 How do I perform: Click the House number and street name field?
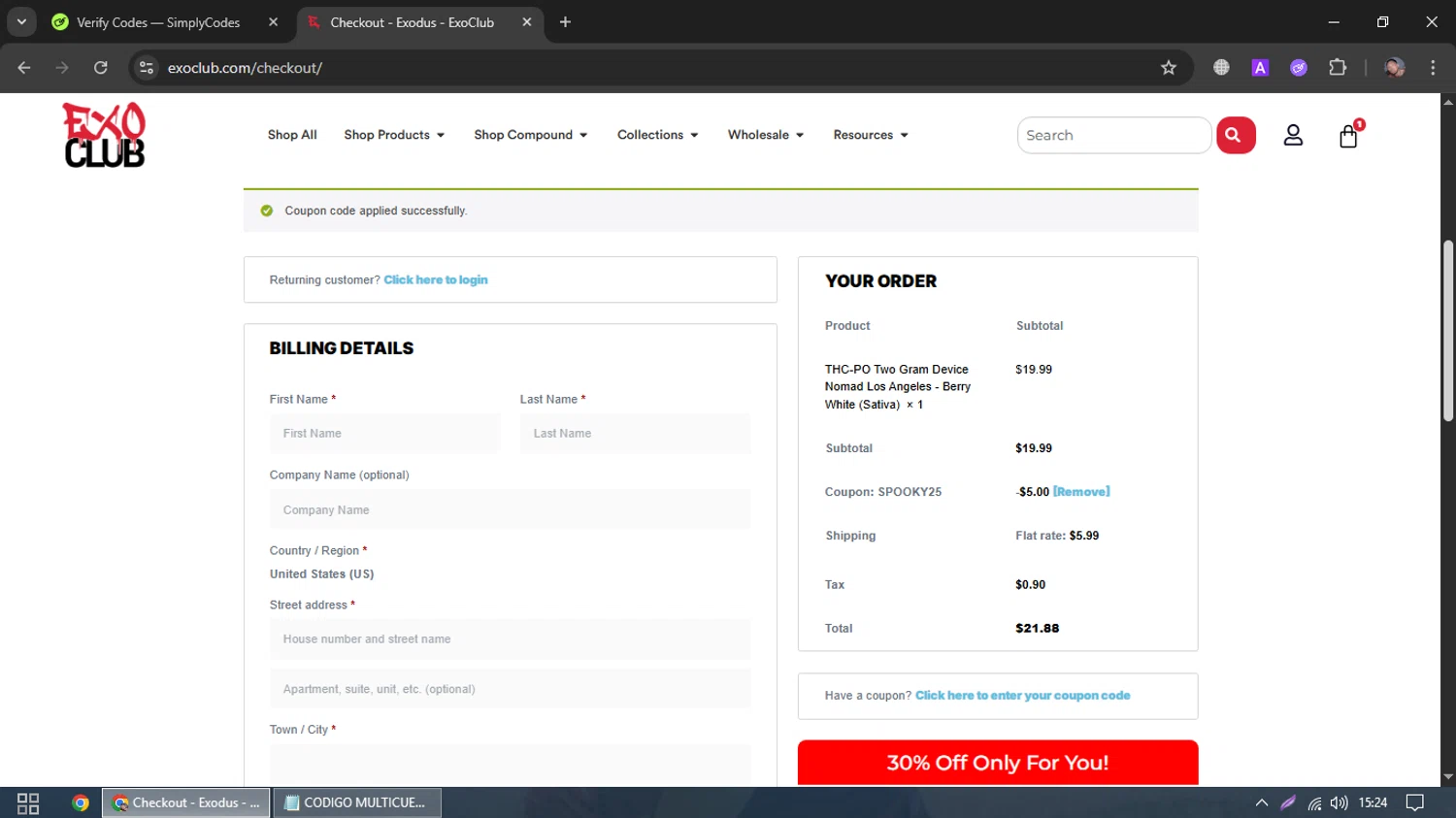tap(510, 639)
